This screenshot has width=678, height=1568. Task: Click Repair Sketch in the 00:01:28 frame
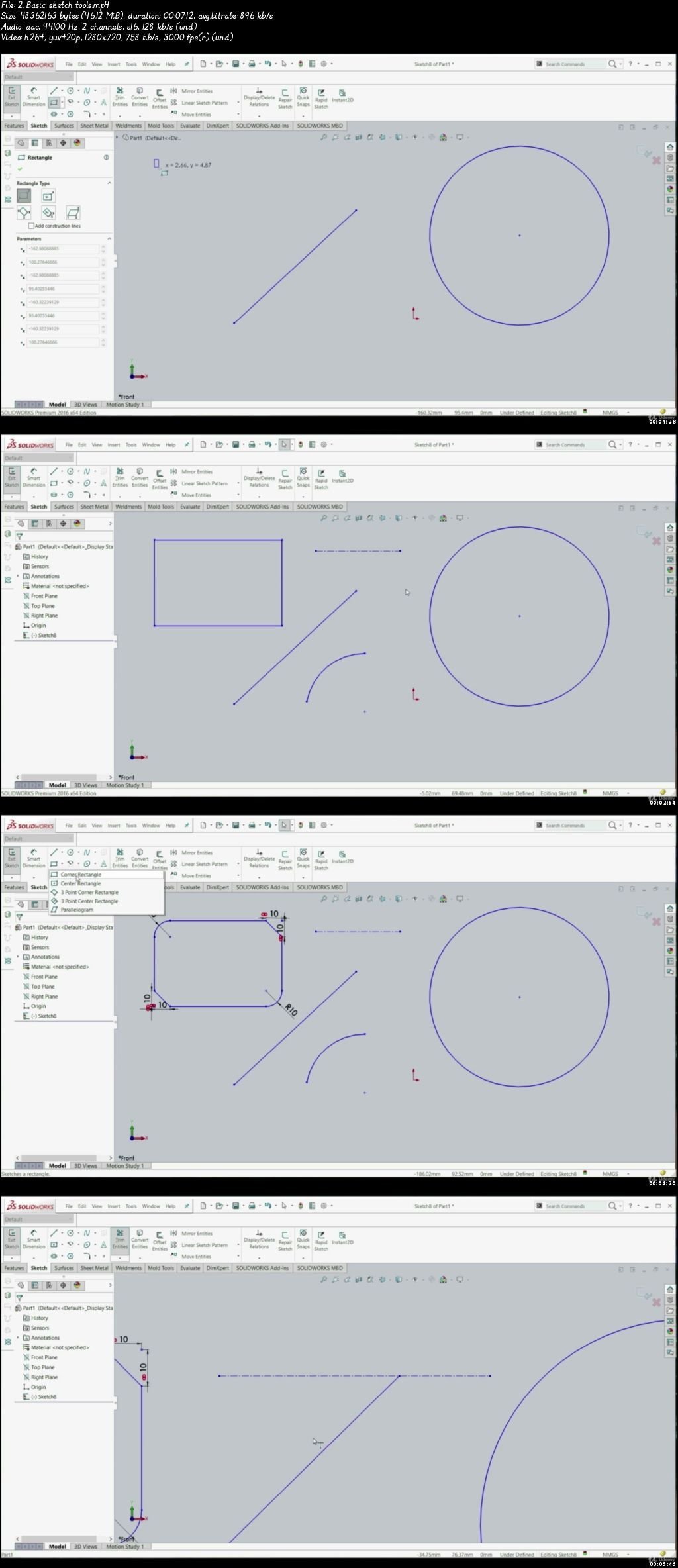click(x=285, y=99)
